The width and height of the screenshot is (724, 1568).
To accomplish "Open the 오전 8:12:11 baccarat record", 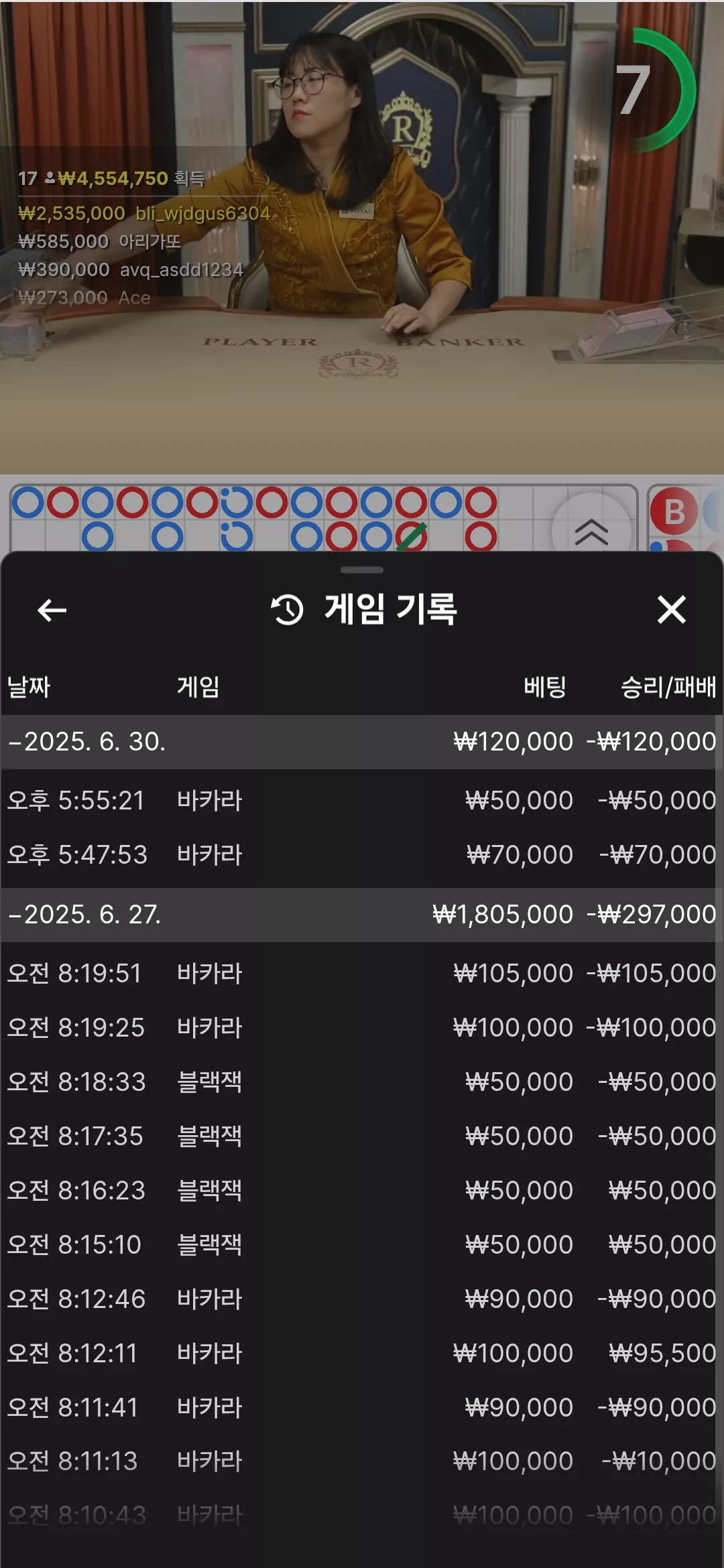I will click(x=362, y=1353).
